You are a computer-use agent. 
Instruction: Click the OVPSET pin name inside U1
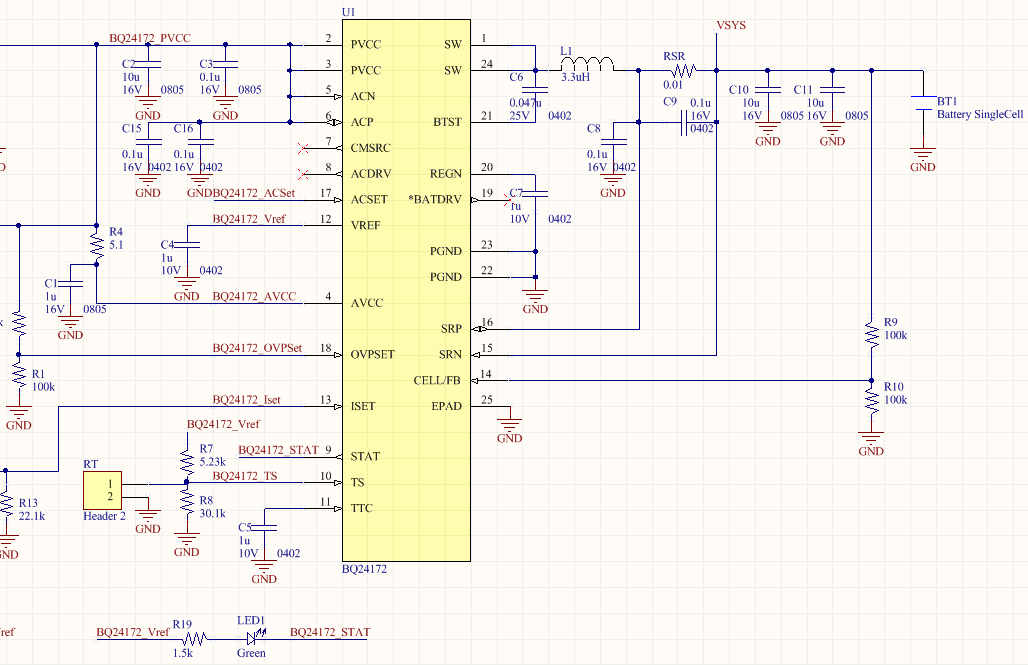[372, 354]
